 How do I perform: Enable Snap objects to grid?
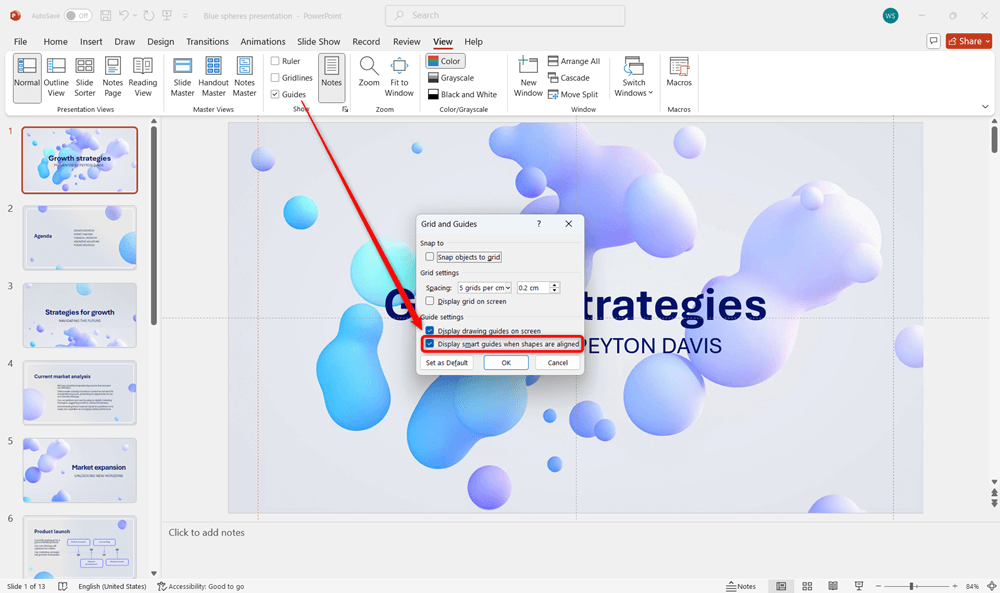(430, 256)
